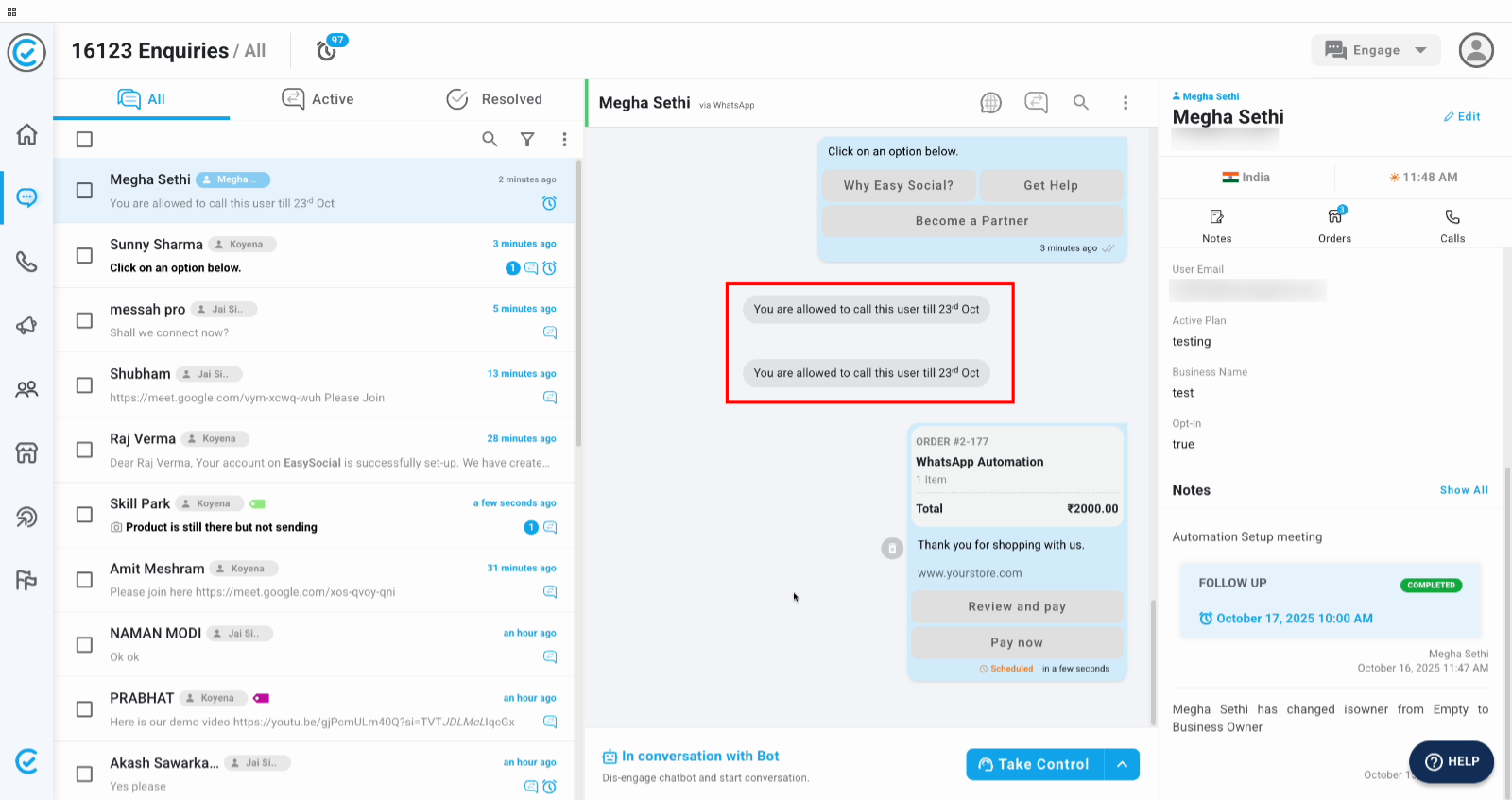Image resolution: width=1512 pixels, height=800 pixels.
Task: Expand the arrow next to Take Control
Action: pyautogui.click(x=1122, y=764)
